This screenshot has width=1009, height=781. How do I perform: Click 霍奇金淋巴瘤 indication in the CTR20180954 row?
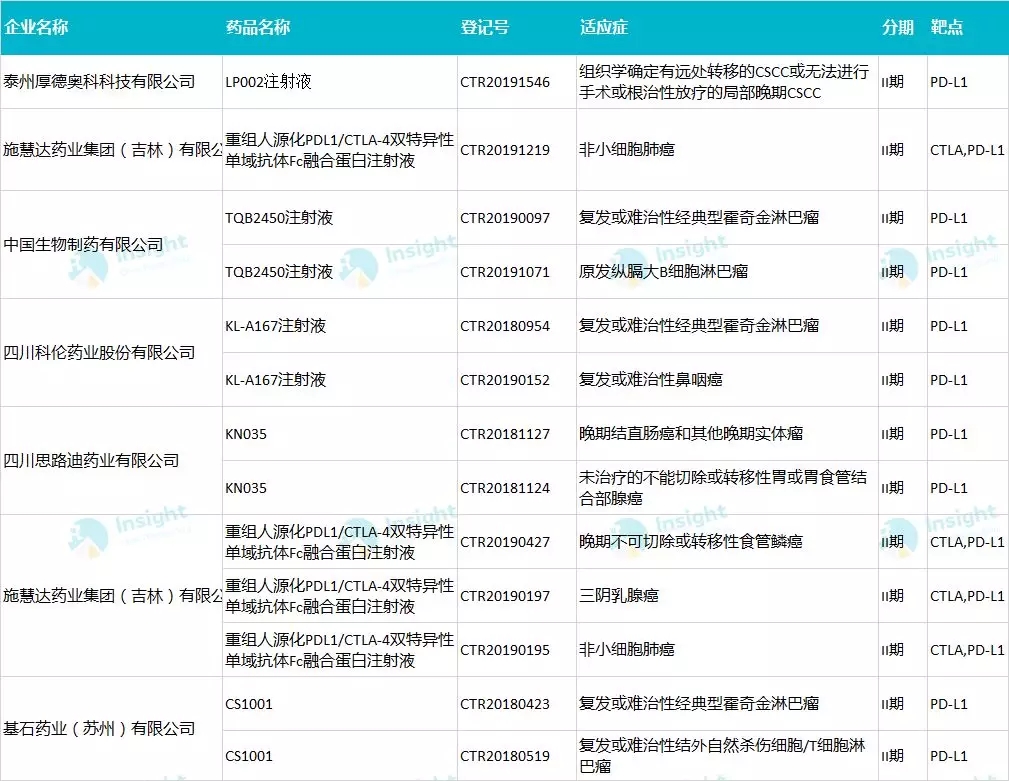pyautogui.click(x=699, y=326)
